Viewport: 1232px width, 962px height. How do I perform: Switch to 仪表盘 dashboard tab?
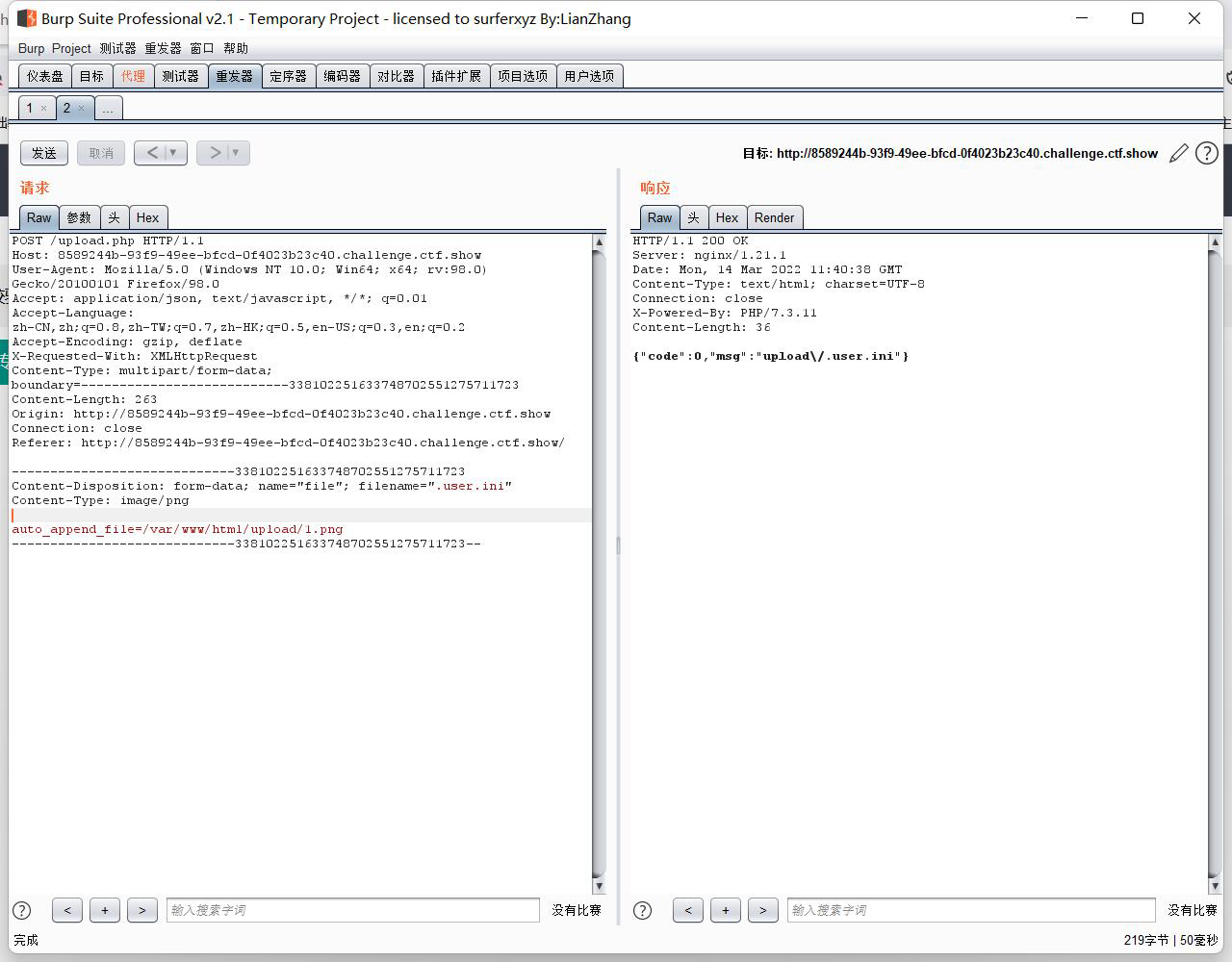(45, 76)
